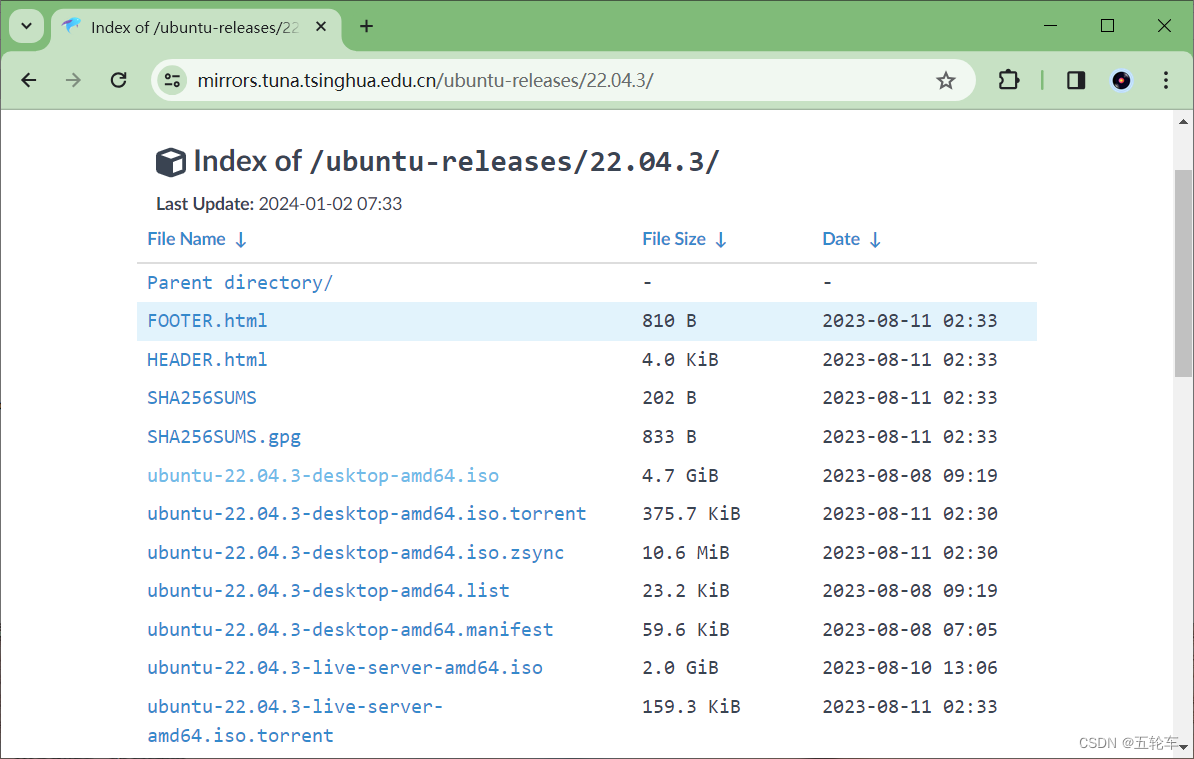
Task: Click the 2.0 GiB file size cell
Action: pos(680,668)
